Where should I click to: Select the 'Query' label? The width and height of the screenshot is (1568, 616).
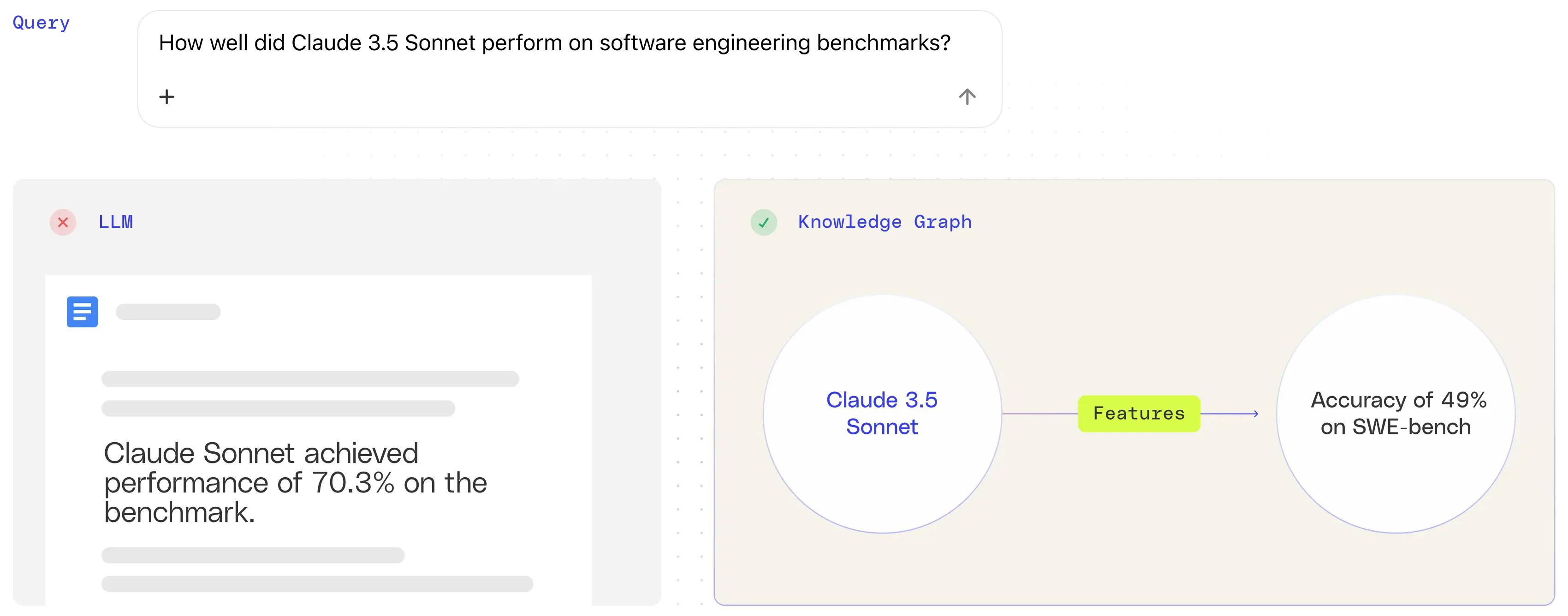pyautogui.click(x=42, y=23)
